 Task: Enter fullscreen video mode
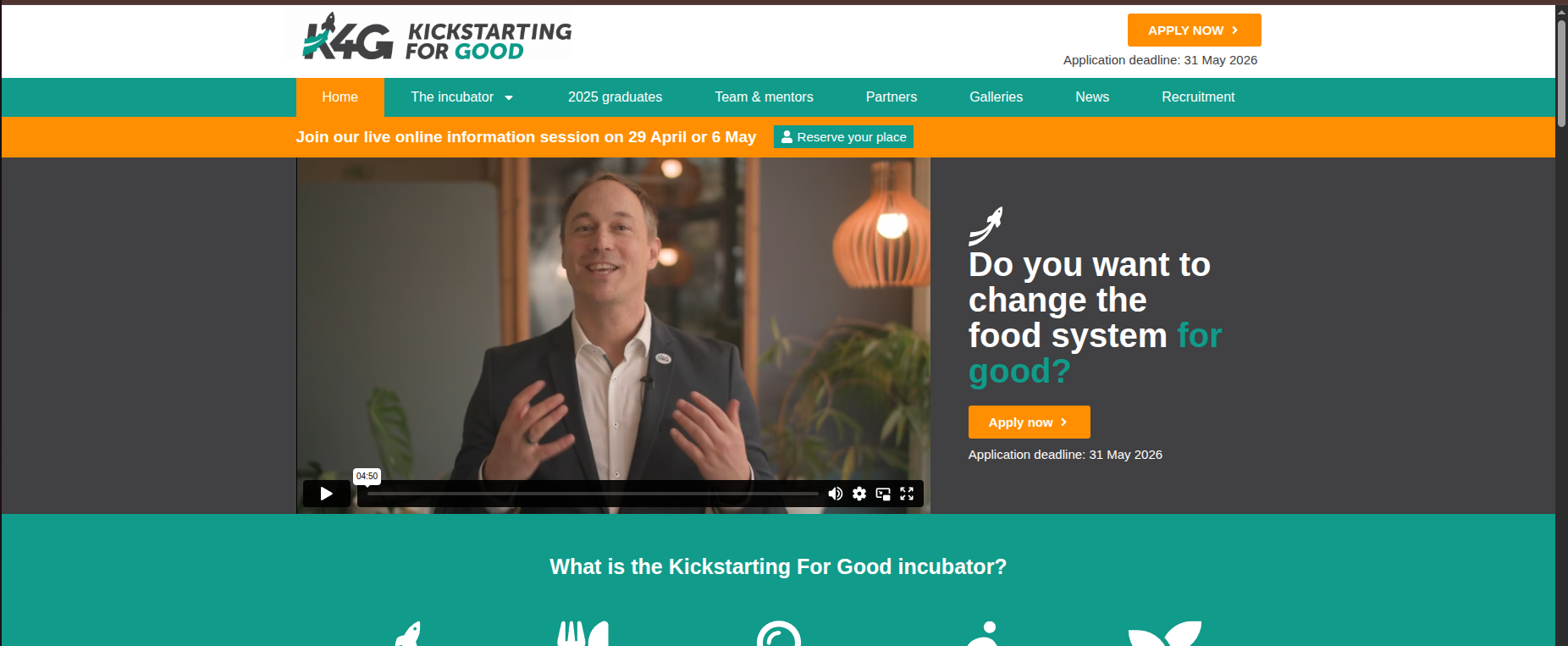tap(907, 494)
